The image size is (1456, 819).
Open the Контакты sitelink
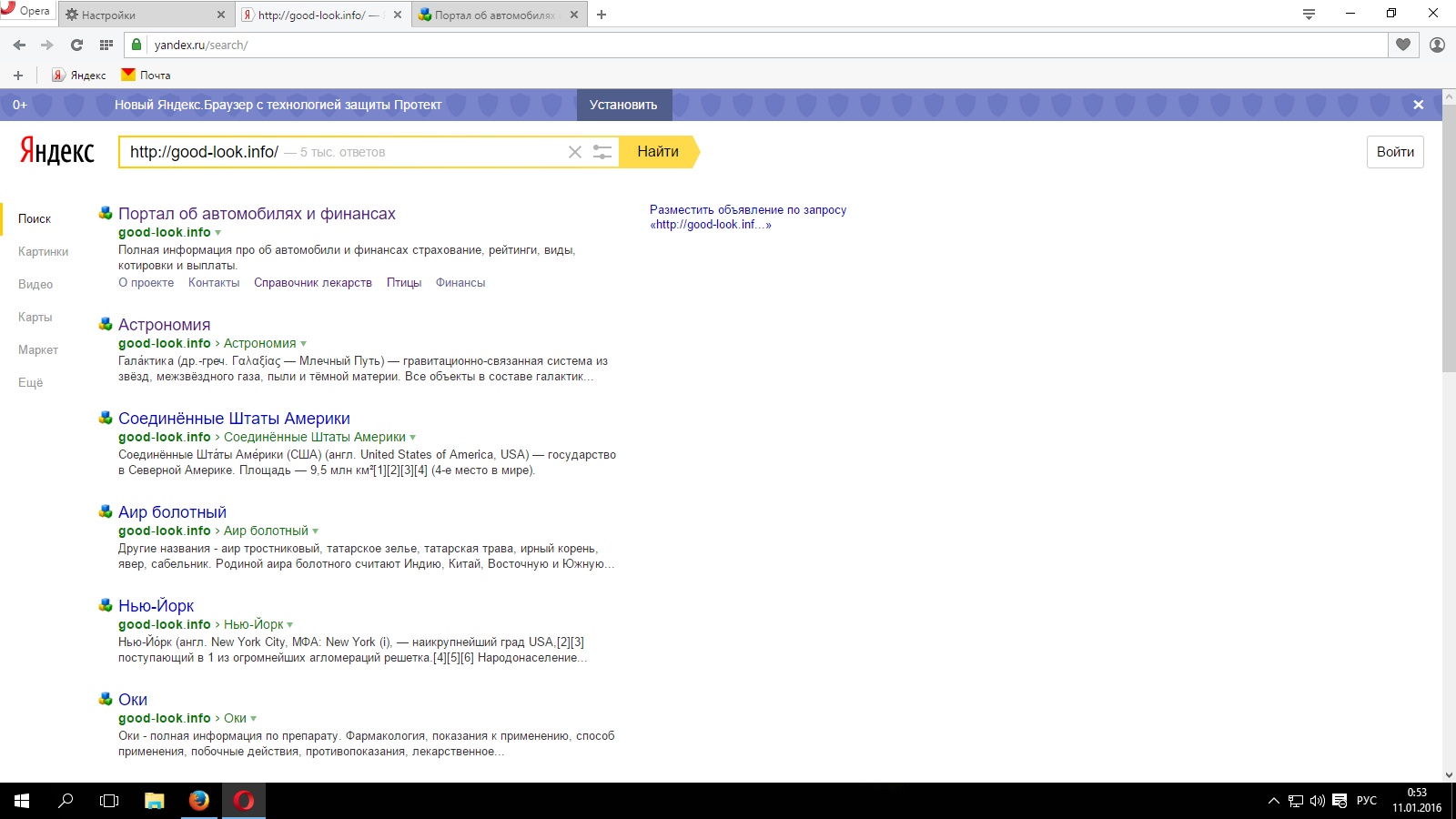click(x=214, y=283)
